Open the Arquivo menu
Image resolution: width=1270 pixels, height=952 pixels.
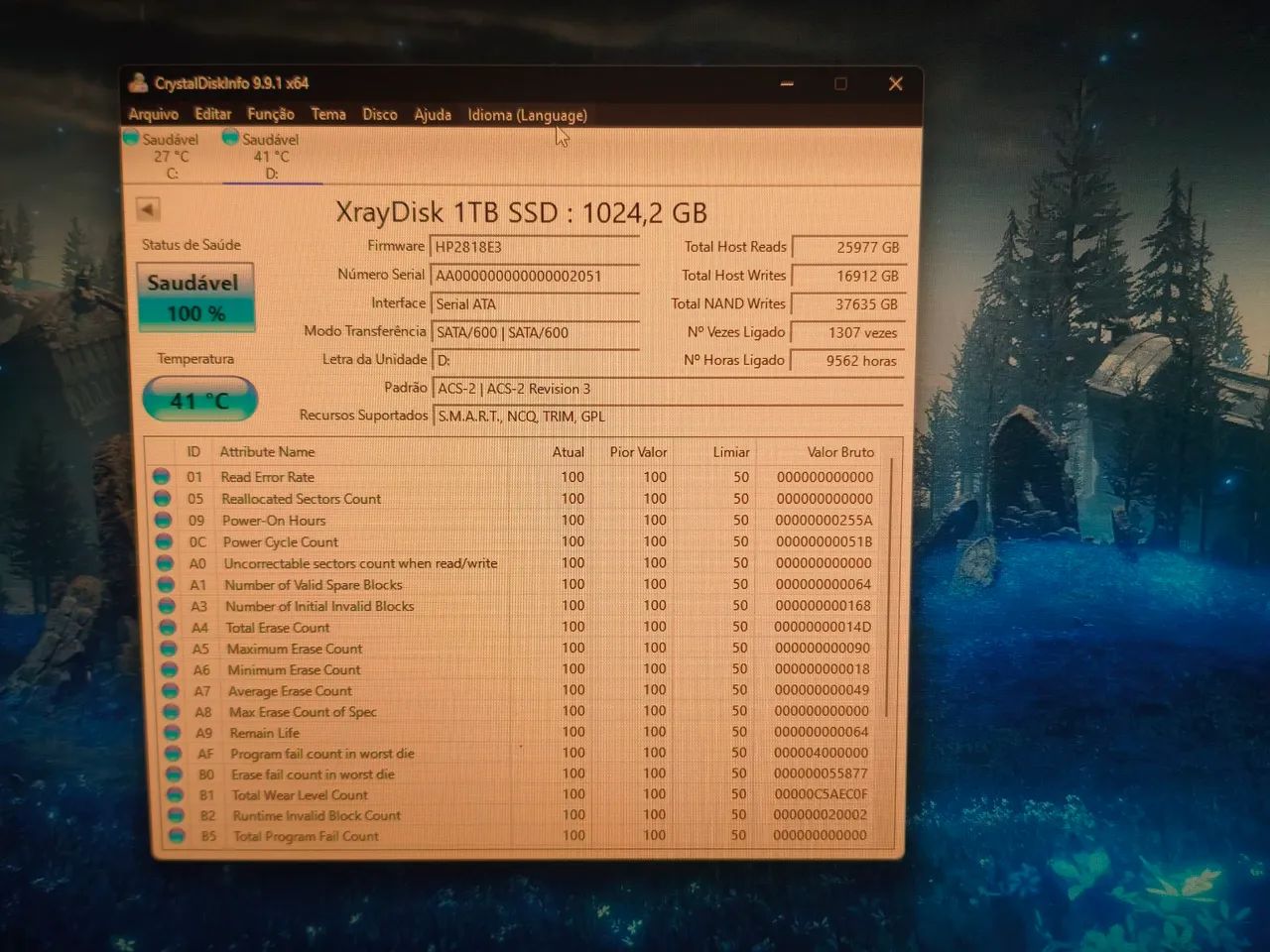click(x=153, y=114)
